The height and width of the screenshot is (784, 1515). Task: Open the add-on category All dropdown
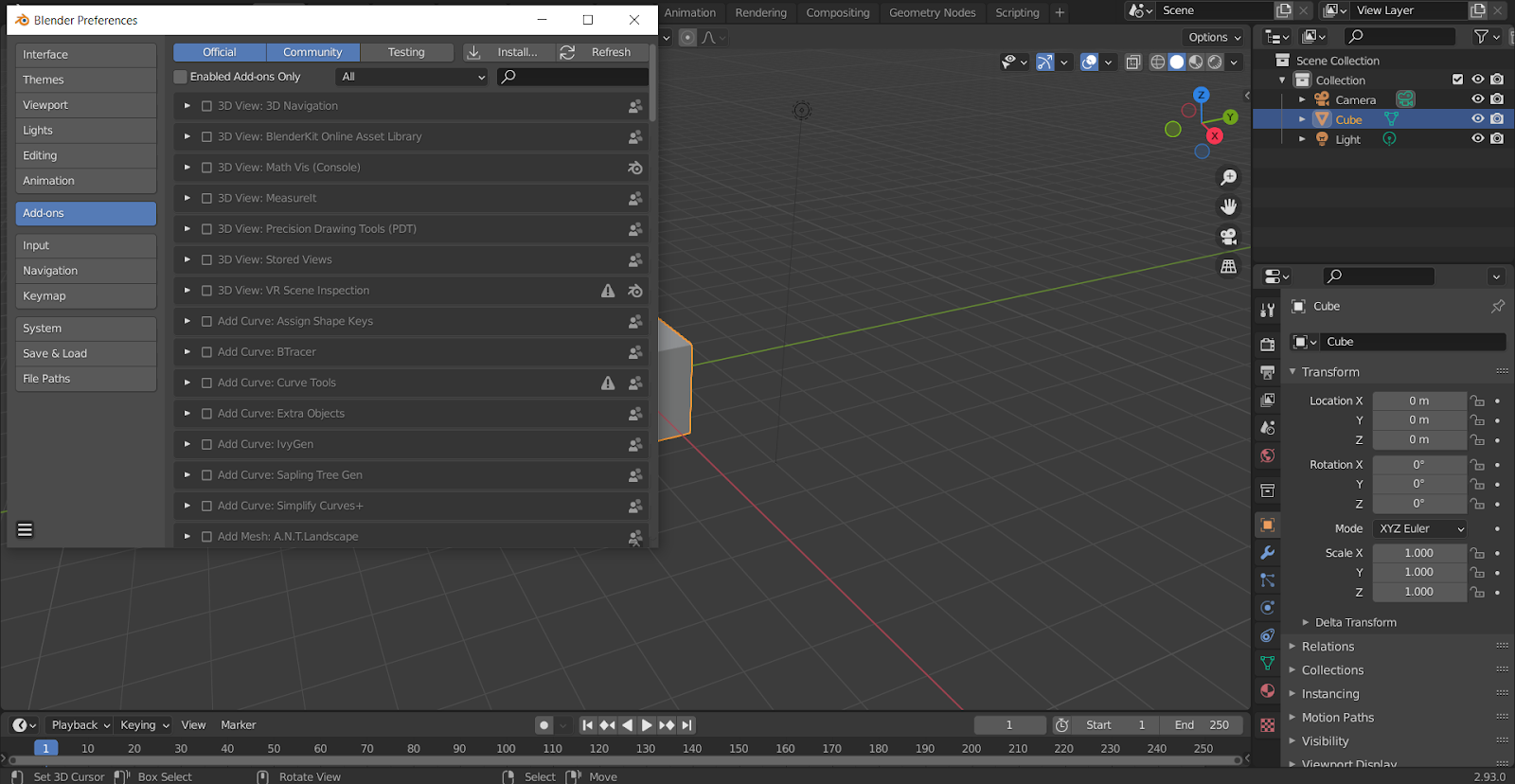412,77
